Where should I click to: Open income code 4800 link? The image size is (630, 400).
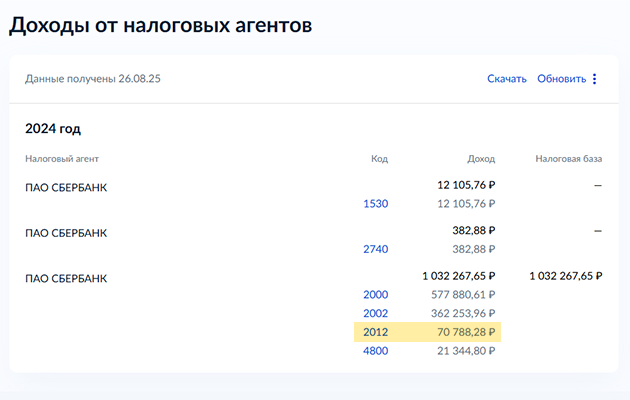(376, 351)
